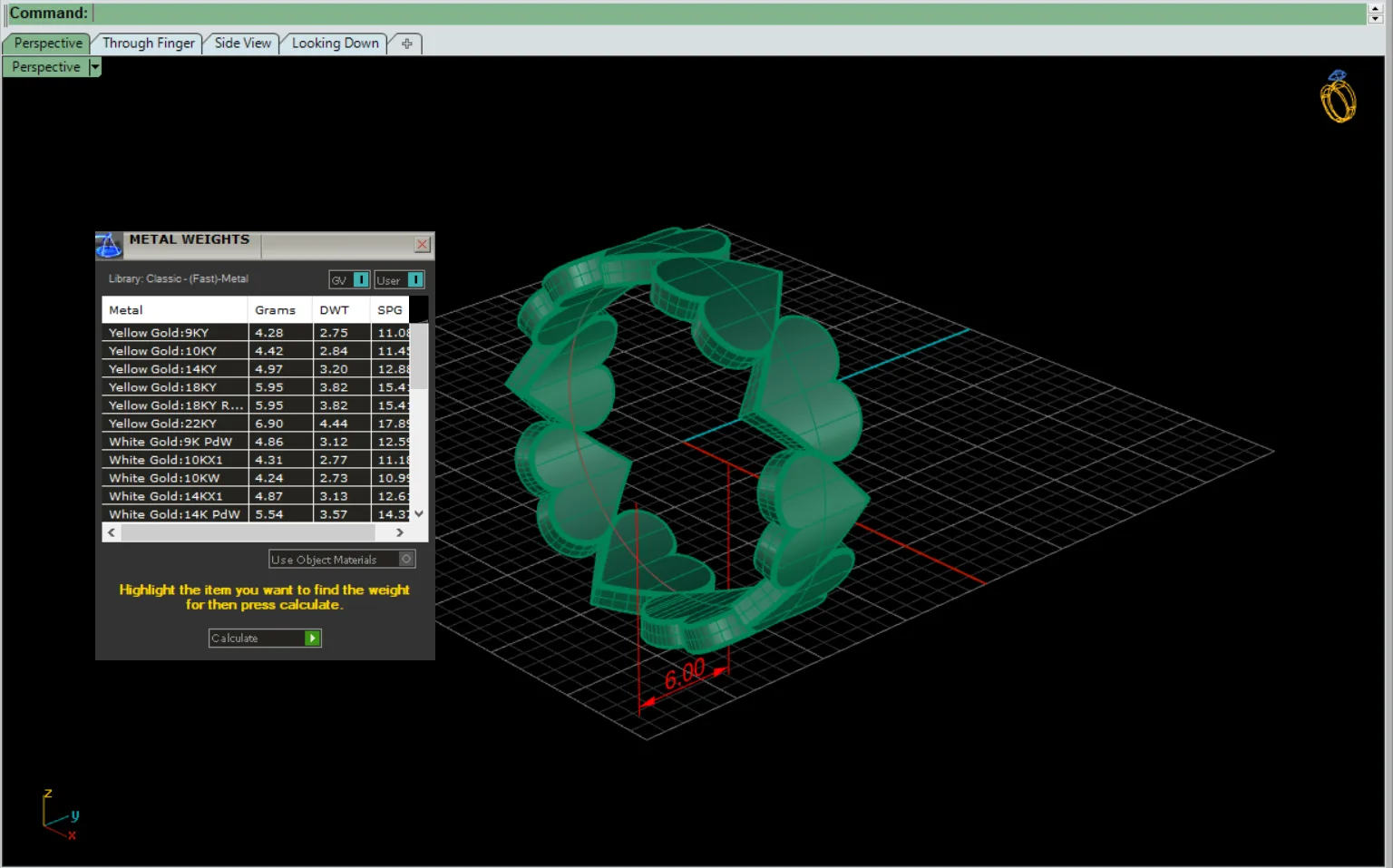Open the Perspective viewport dropdown arrow
This screenshot has width=1393, height=868.
94,67
